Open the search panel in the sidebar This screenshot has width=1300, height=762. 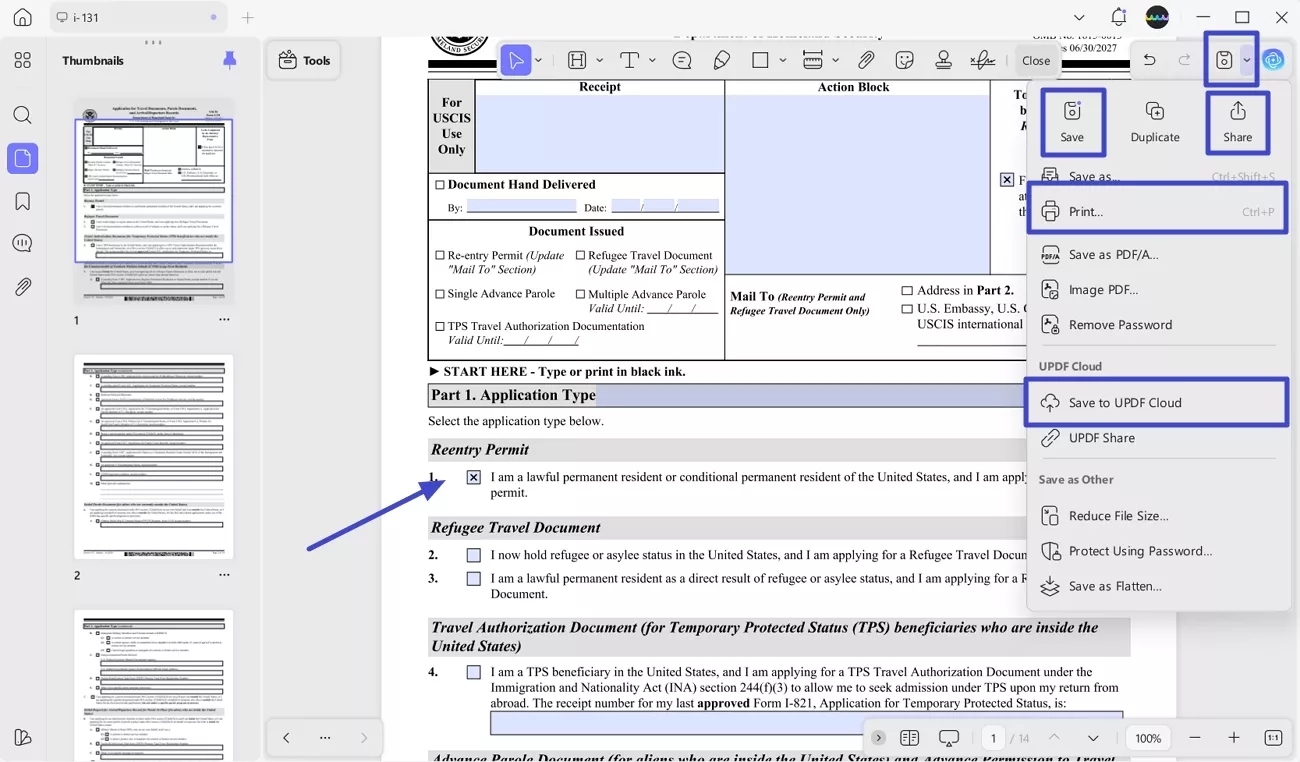tap(22, 114)
